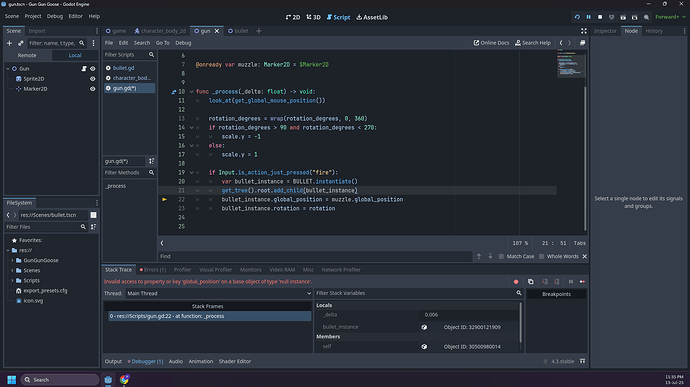Collapse the _process function fold arrow
690x387 pixels.
pyautogui.click(x=191, y=92)
